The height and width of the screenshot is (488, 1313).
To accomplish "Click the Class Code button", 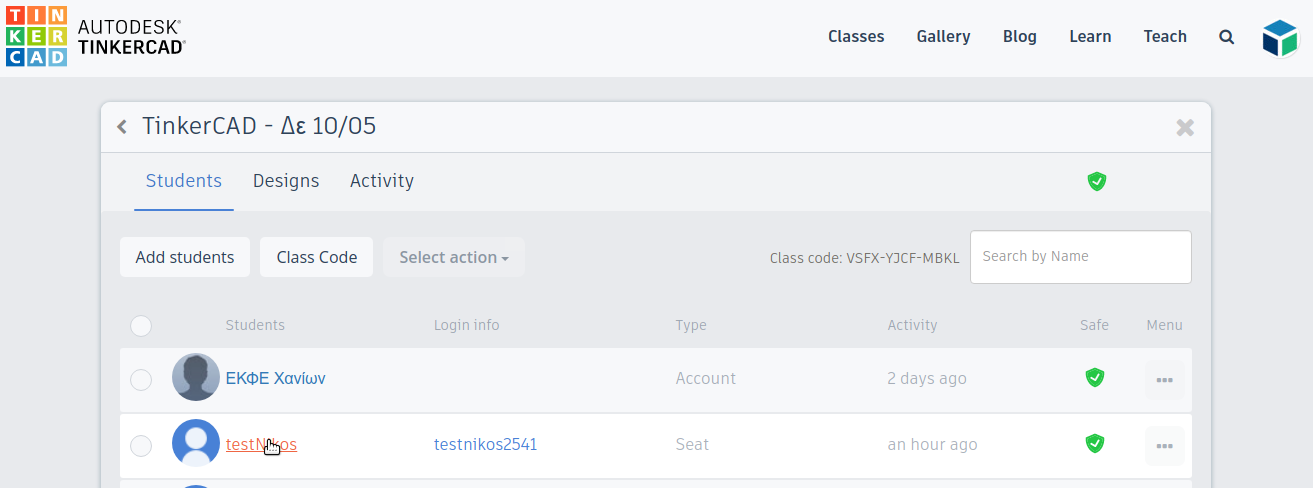I will point(317,257).
